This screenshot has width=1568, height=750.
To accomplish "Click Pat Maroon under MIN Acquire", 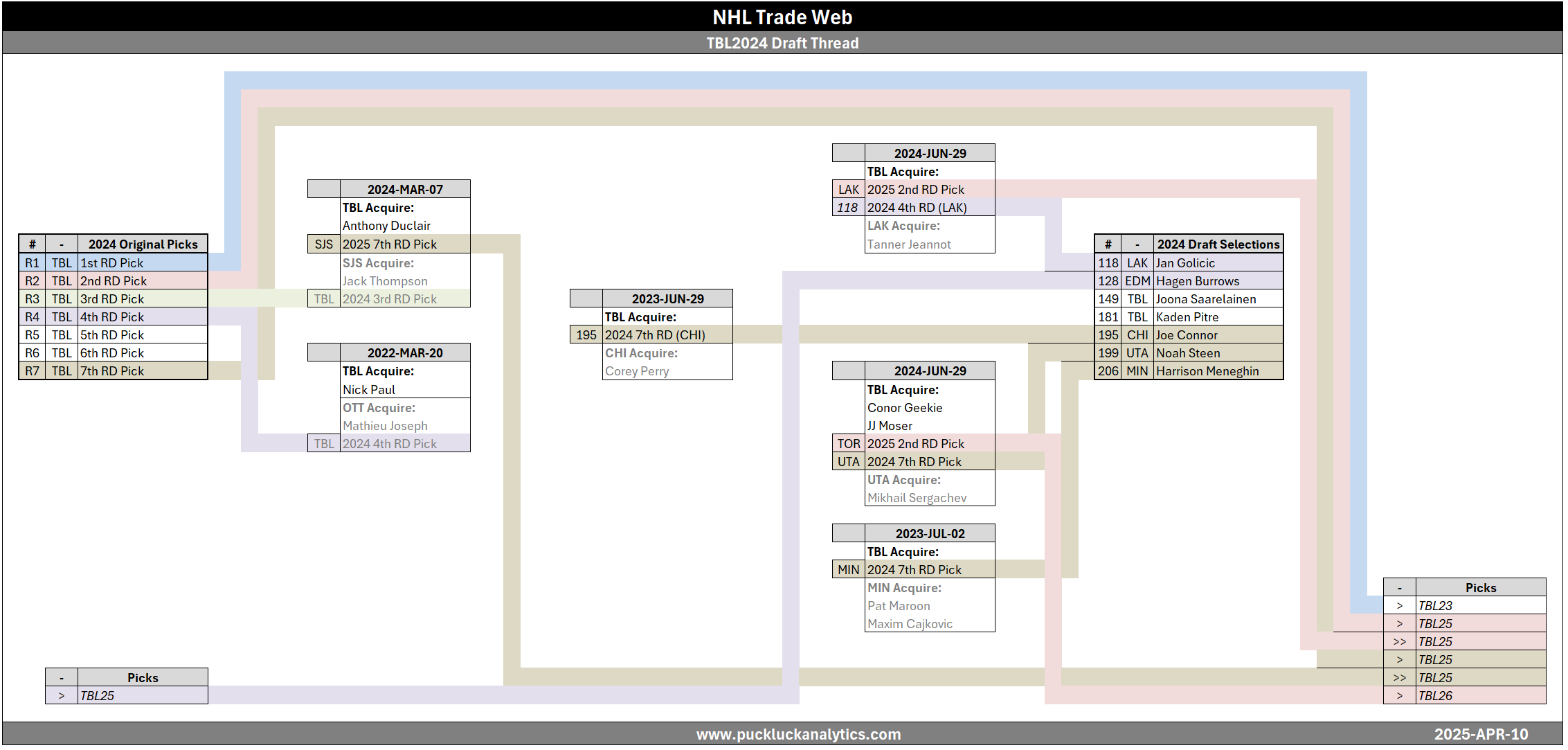I will [899, 605].
